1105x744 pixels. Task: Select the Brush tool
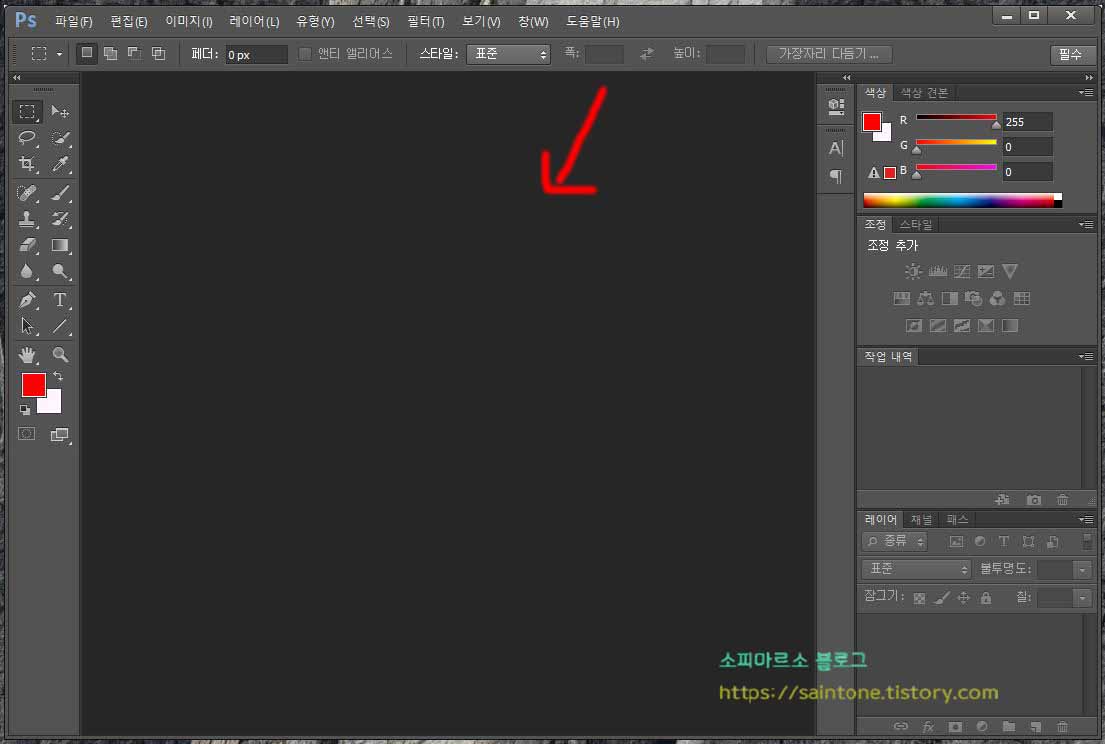point(61,192)
